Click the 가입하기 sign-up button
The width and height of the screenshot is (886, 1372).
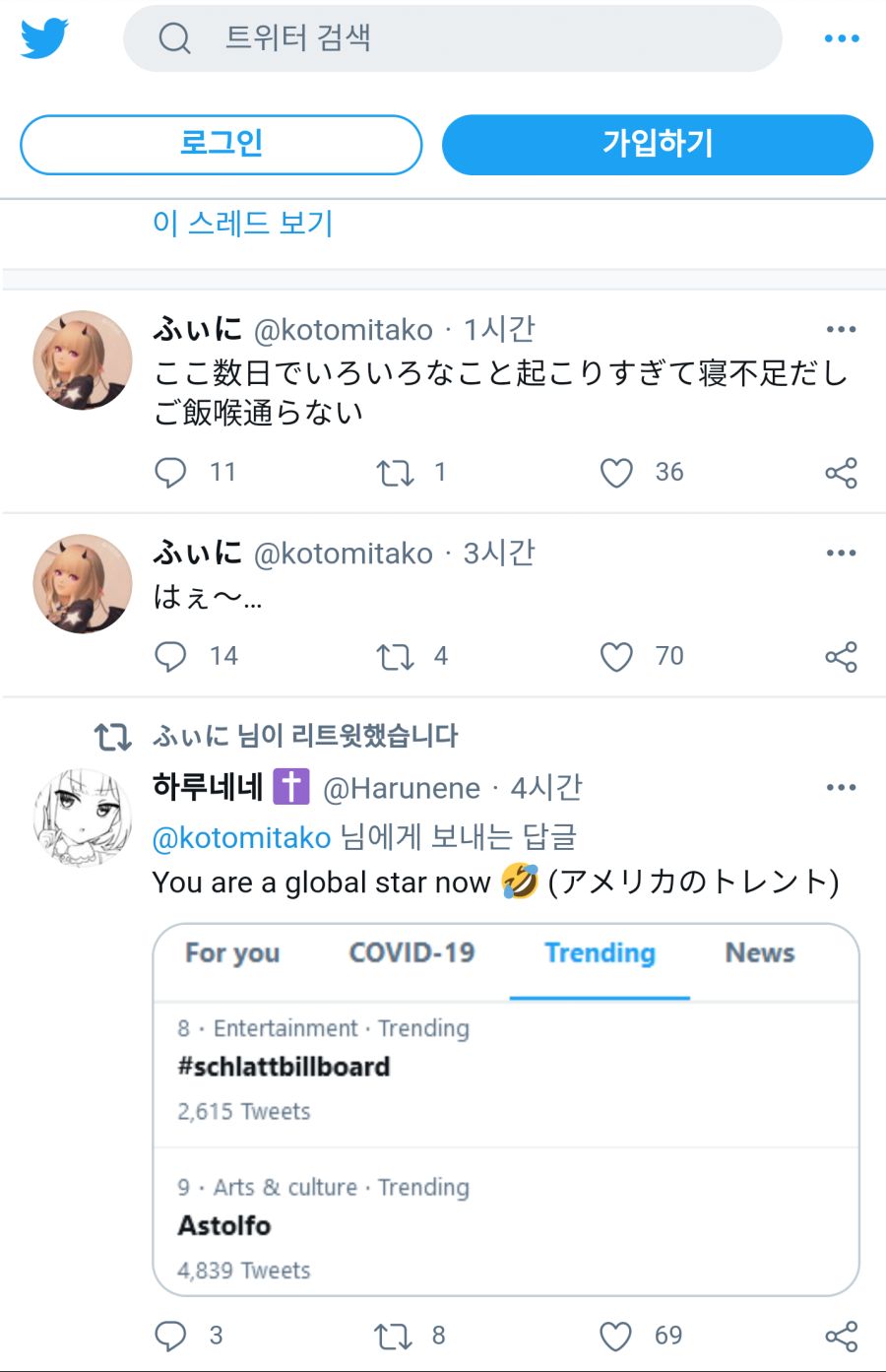click(x=658, y=144)
